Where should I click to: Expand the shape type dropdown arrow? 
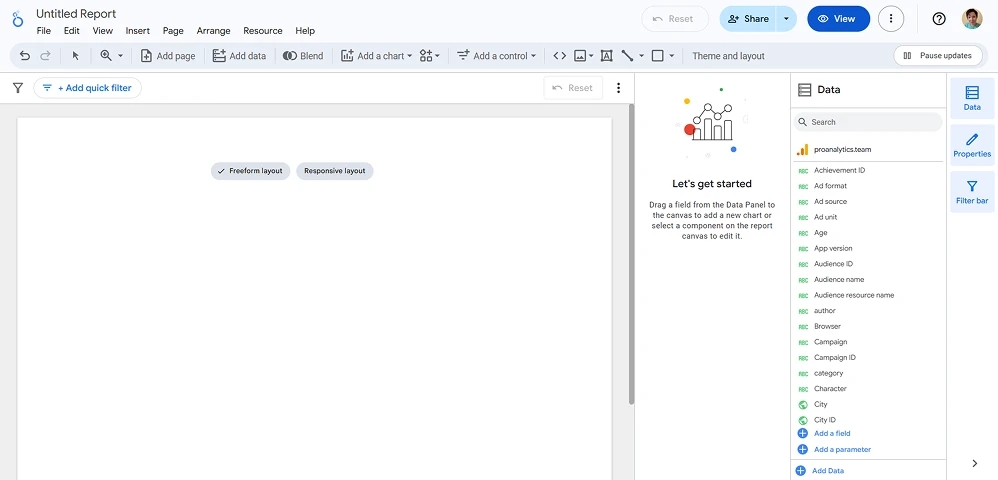671,56
